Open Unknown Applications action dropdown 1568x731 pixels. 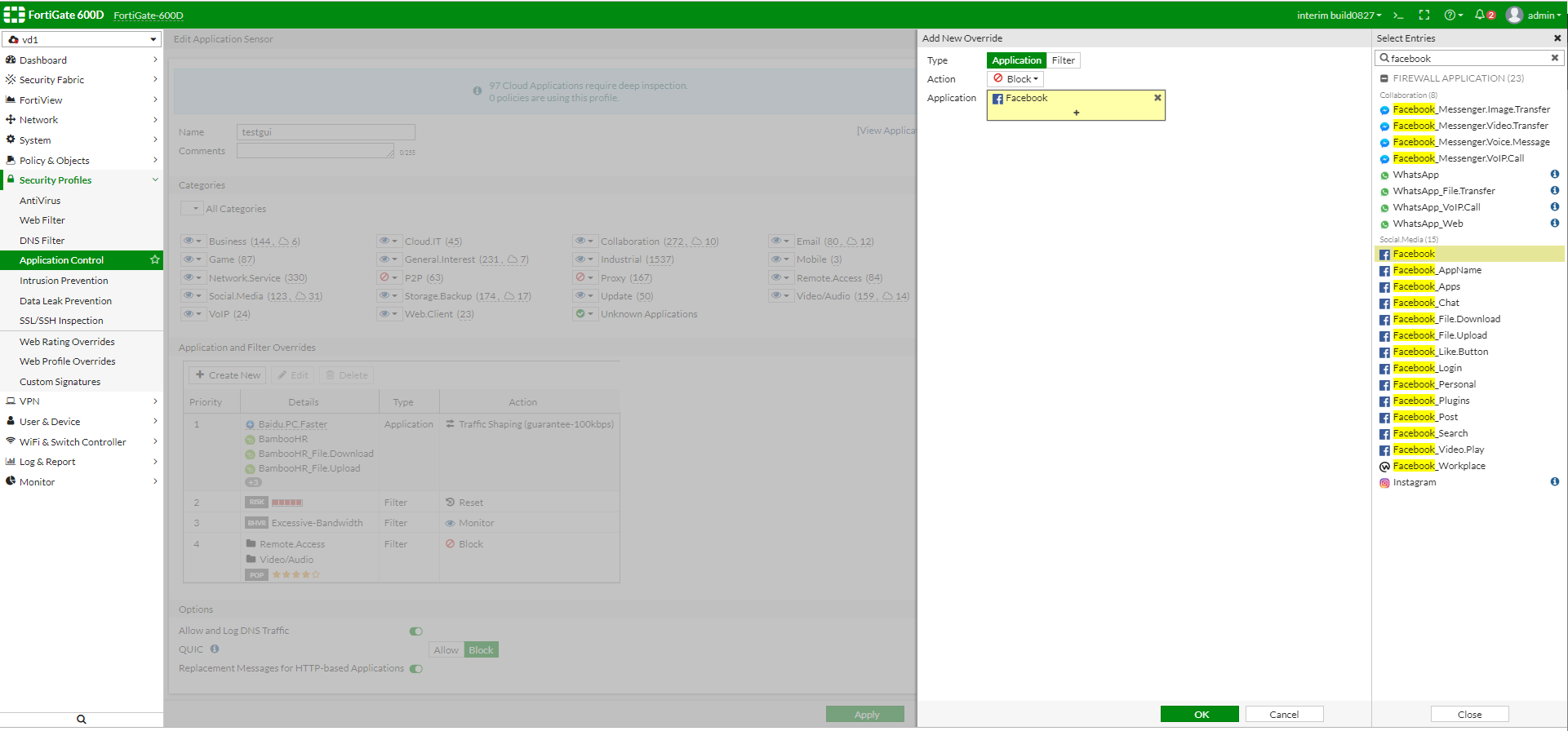(x=584, y=314)
